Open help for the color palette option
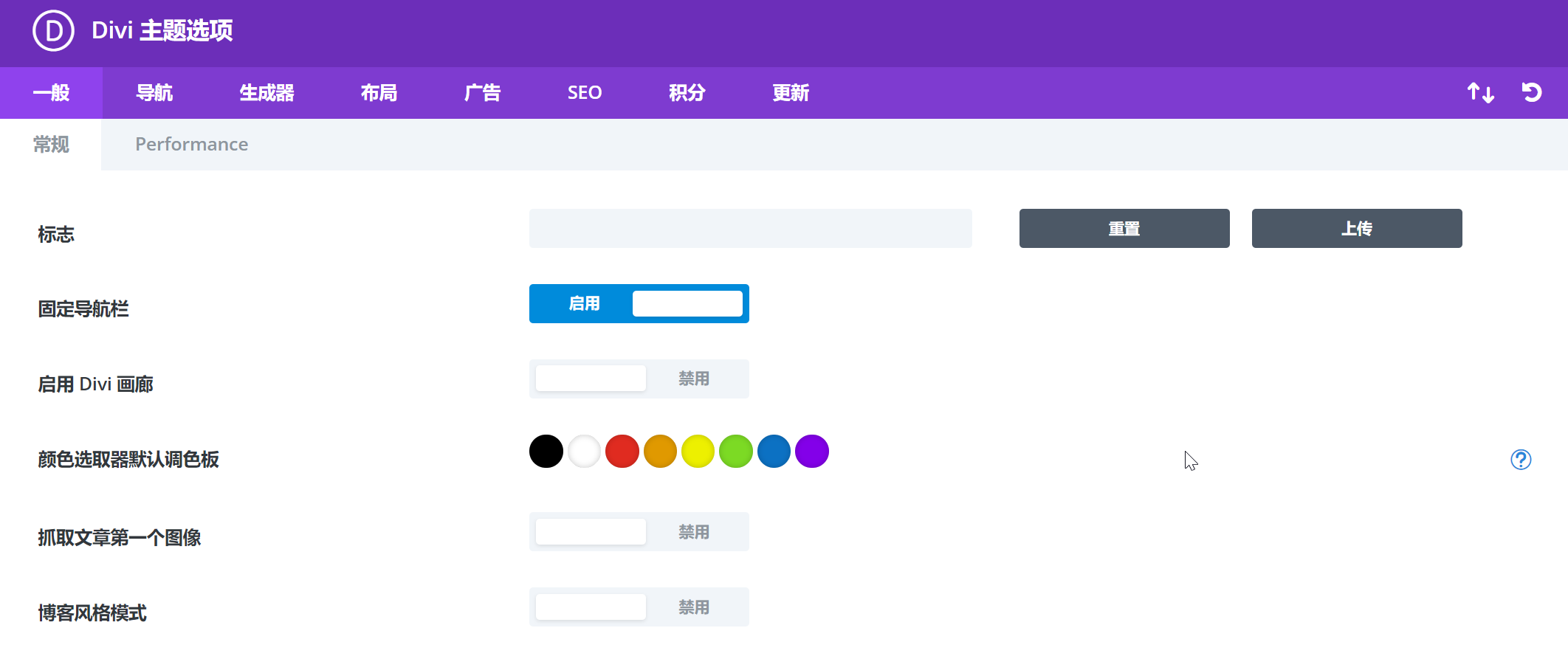This screenshot has width=1568, height=656. click(1521, 460)
